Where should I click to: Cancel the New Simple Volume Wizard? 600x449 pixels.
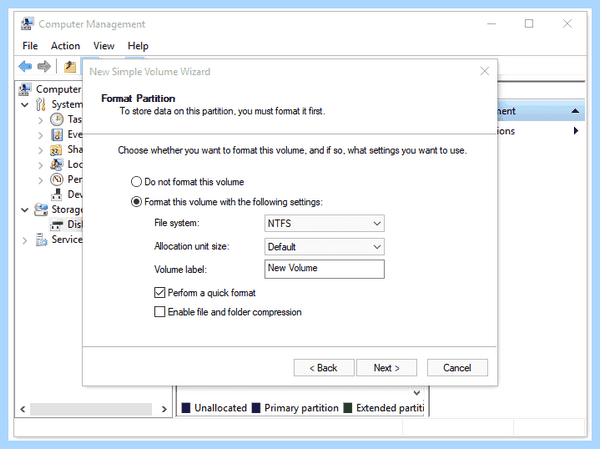[x=457, y=367]
